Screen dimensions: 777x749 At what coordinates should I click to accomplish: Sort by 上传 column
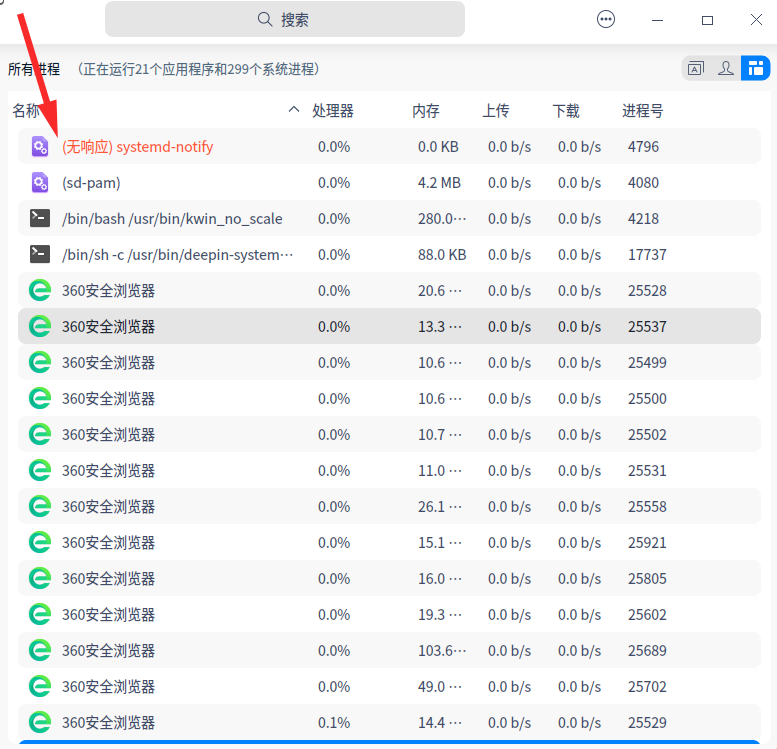coord(496,111)
